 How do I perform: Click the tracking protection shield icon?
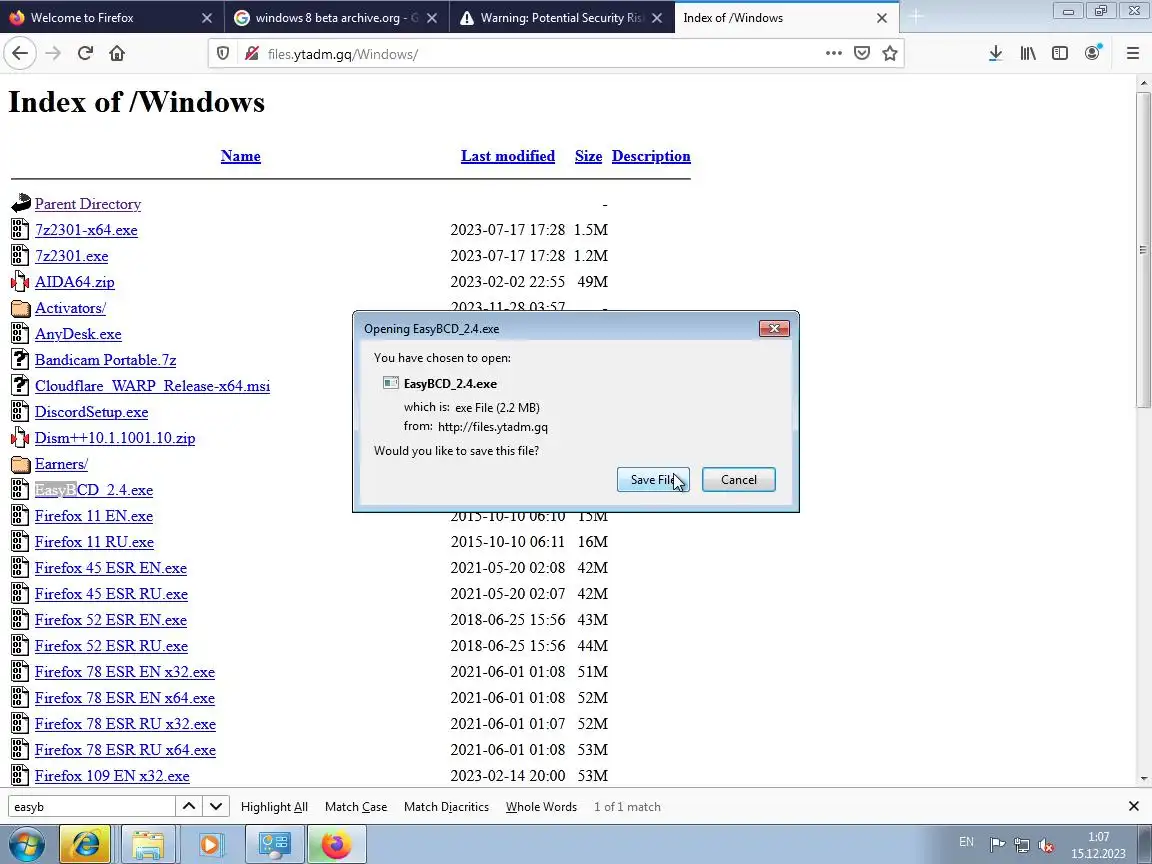(223, 54)
